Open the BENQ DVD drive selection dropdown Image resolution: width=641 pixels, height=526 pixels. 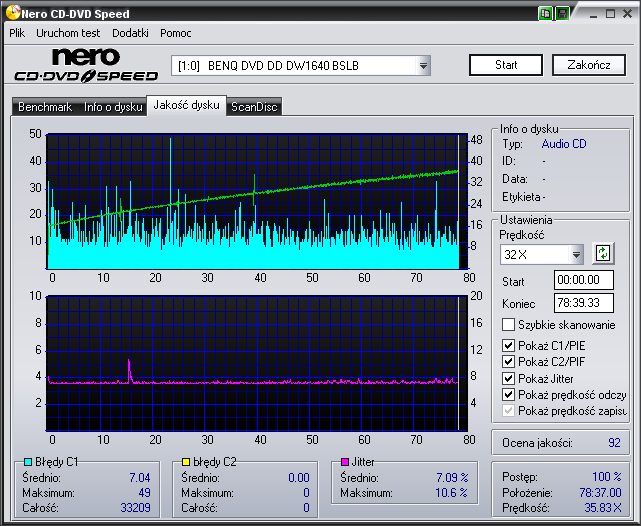424,65
